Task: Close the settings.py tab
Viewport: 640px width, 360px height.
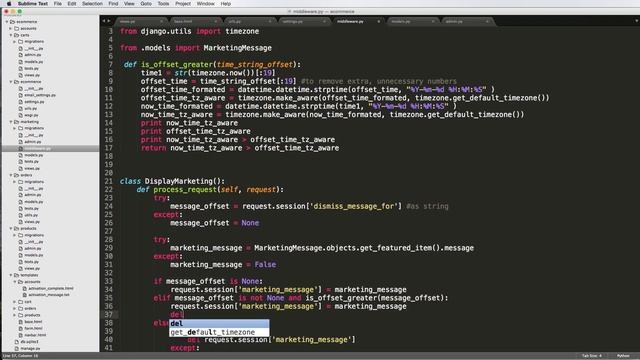Action: point(324,21)
